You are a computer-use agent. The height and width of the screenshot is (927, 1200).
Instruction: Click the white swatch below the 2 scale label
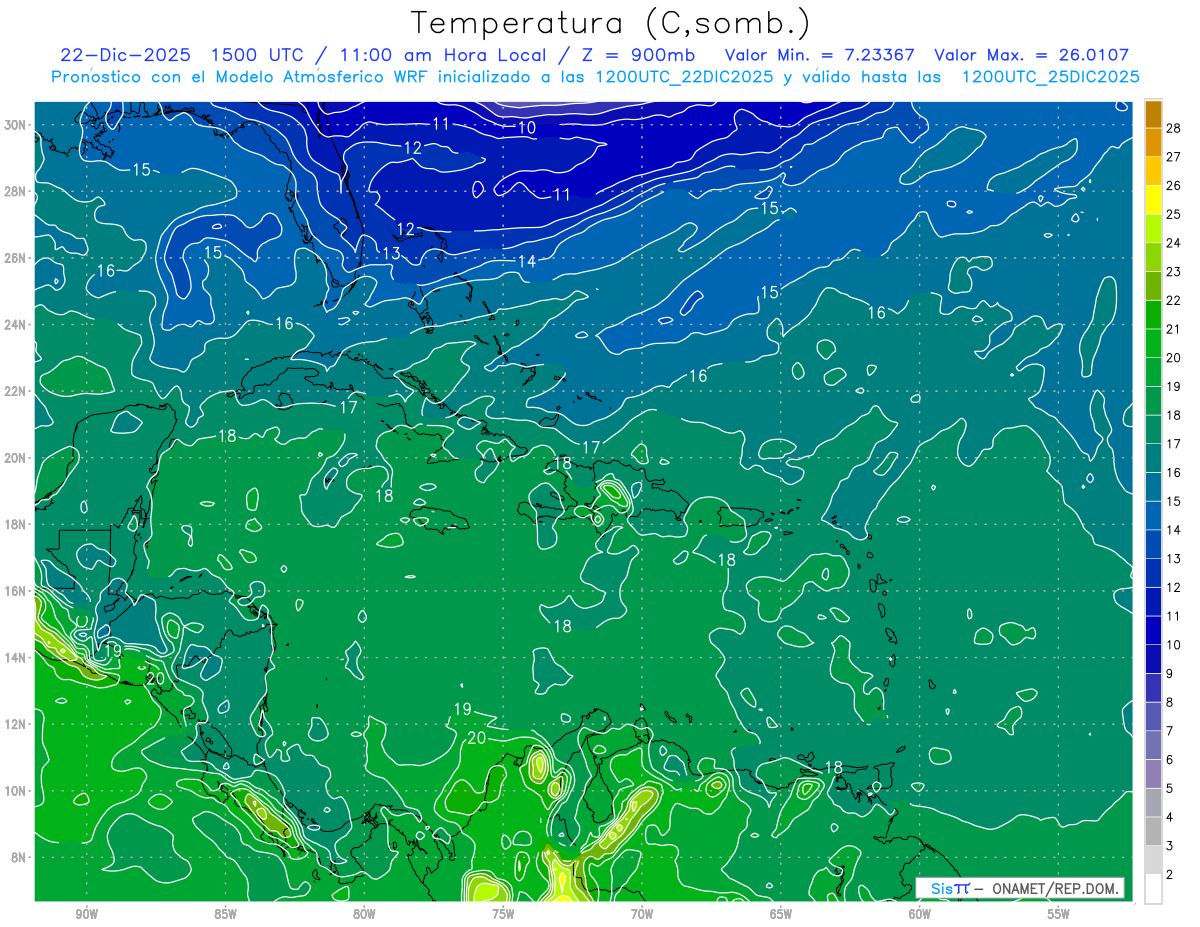click(1153, 889)
